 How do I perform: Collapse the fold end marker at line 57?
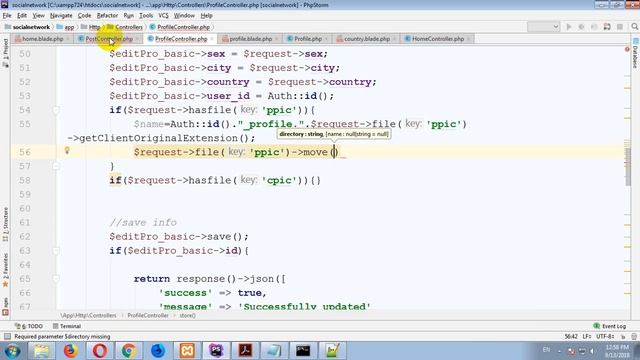click(56, 166)
